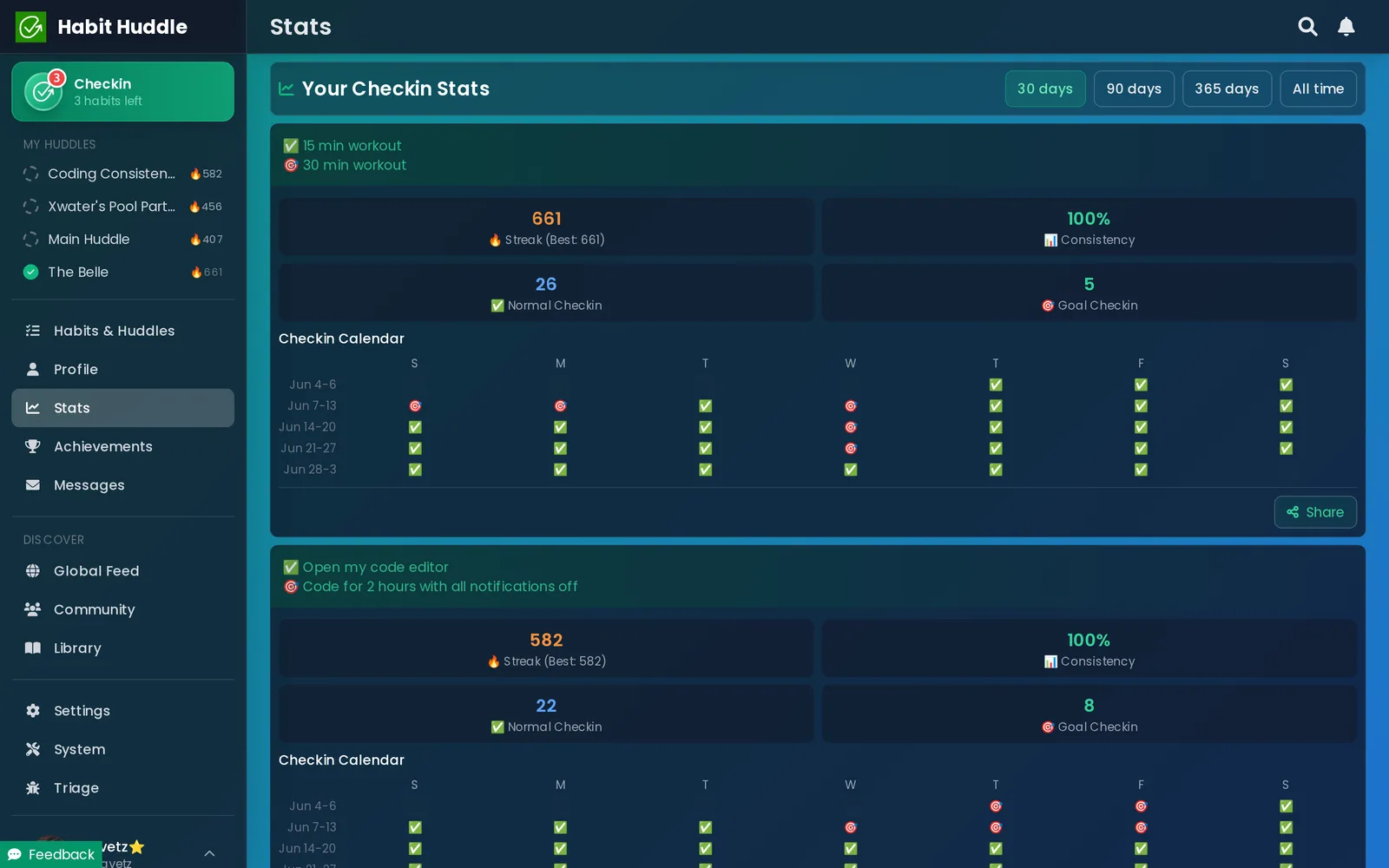Open Coding Consistency huddle
The width and height of the screenshot is (1389, 868).
(122, 174)
